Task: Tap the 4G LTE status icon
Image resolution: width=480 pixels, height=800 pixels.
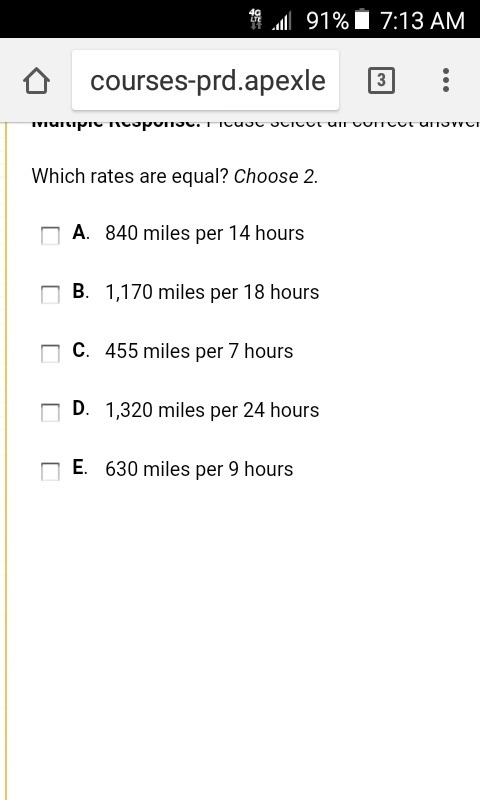Action: point(256,19)
